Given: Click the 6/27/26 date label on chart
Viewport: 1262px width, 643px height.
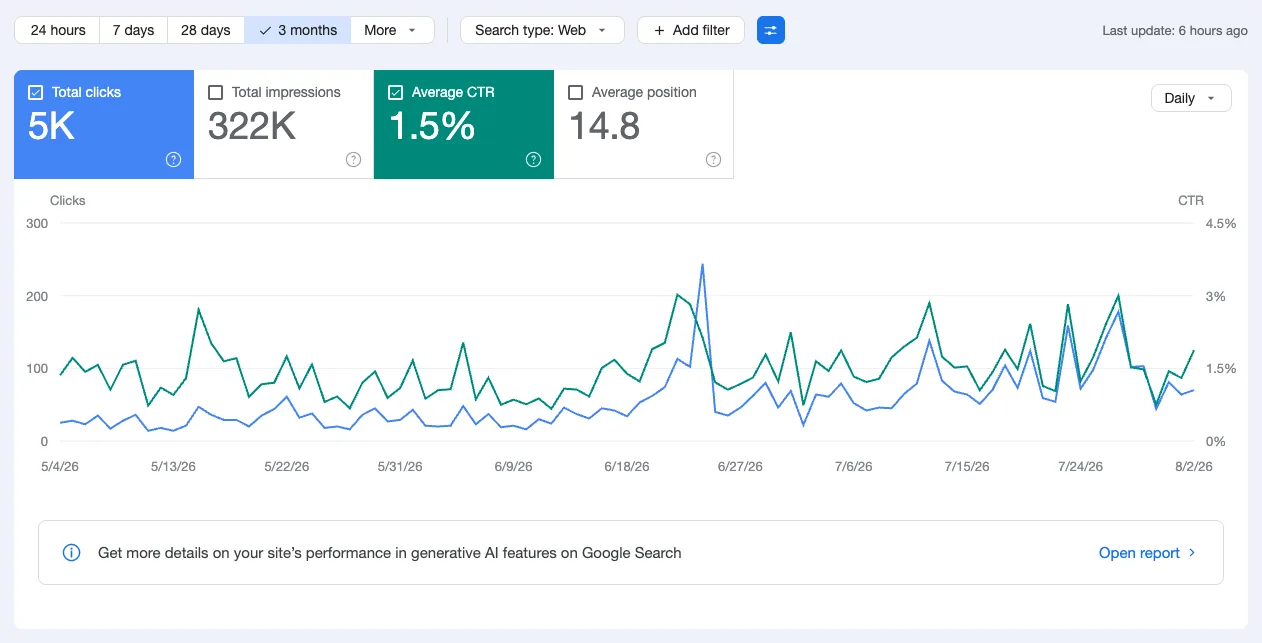Looking at the screenshot, I should [x=740, y=467].
